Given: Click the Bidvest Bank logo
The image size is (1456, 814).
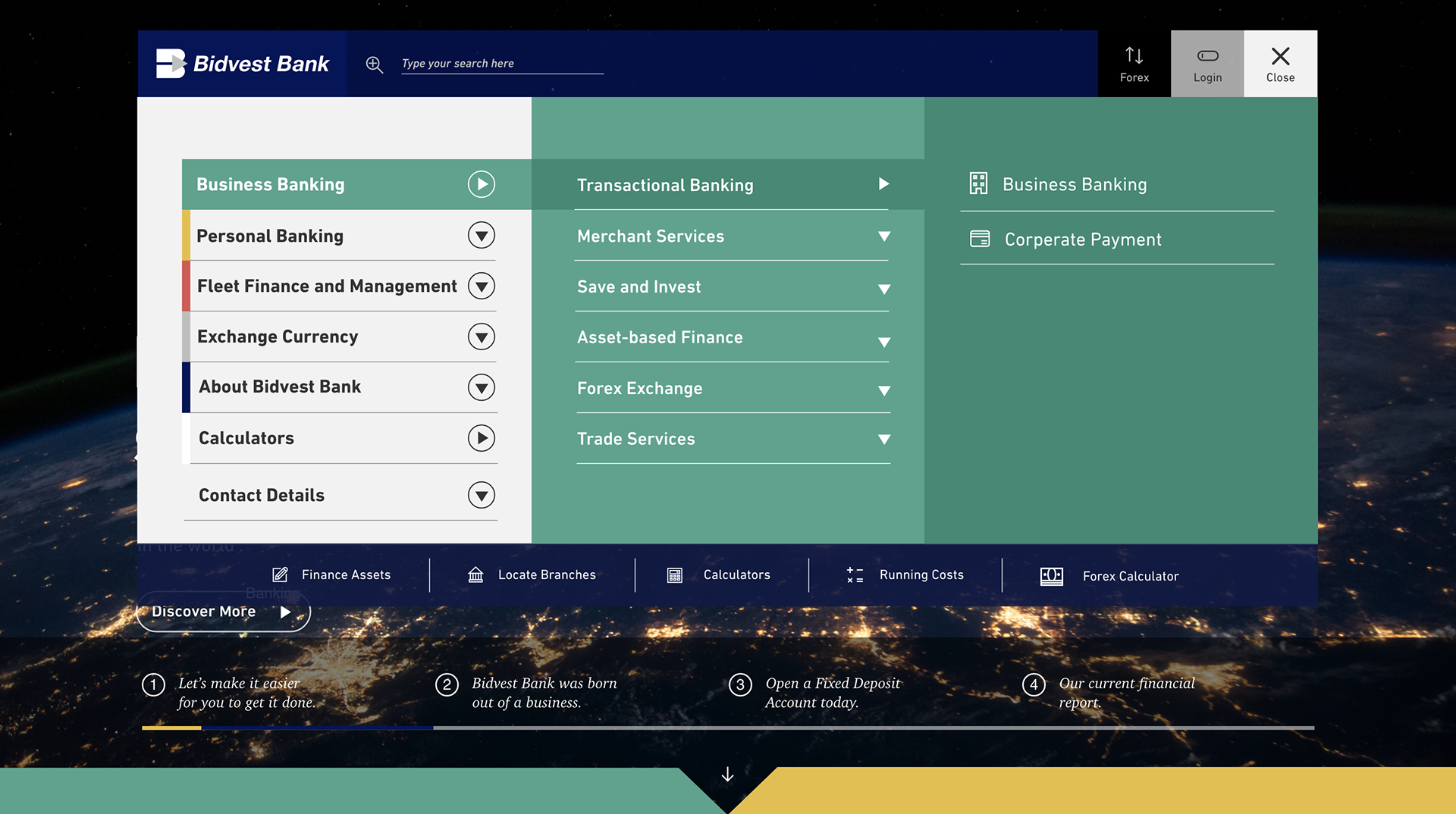Looking at the screenshot, I should coord(243,64).
